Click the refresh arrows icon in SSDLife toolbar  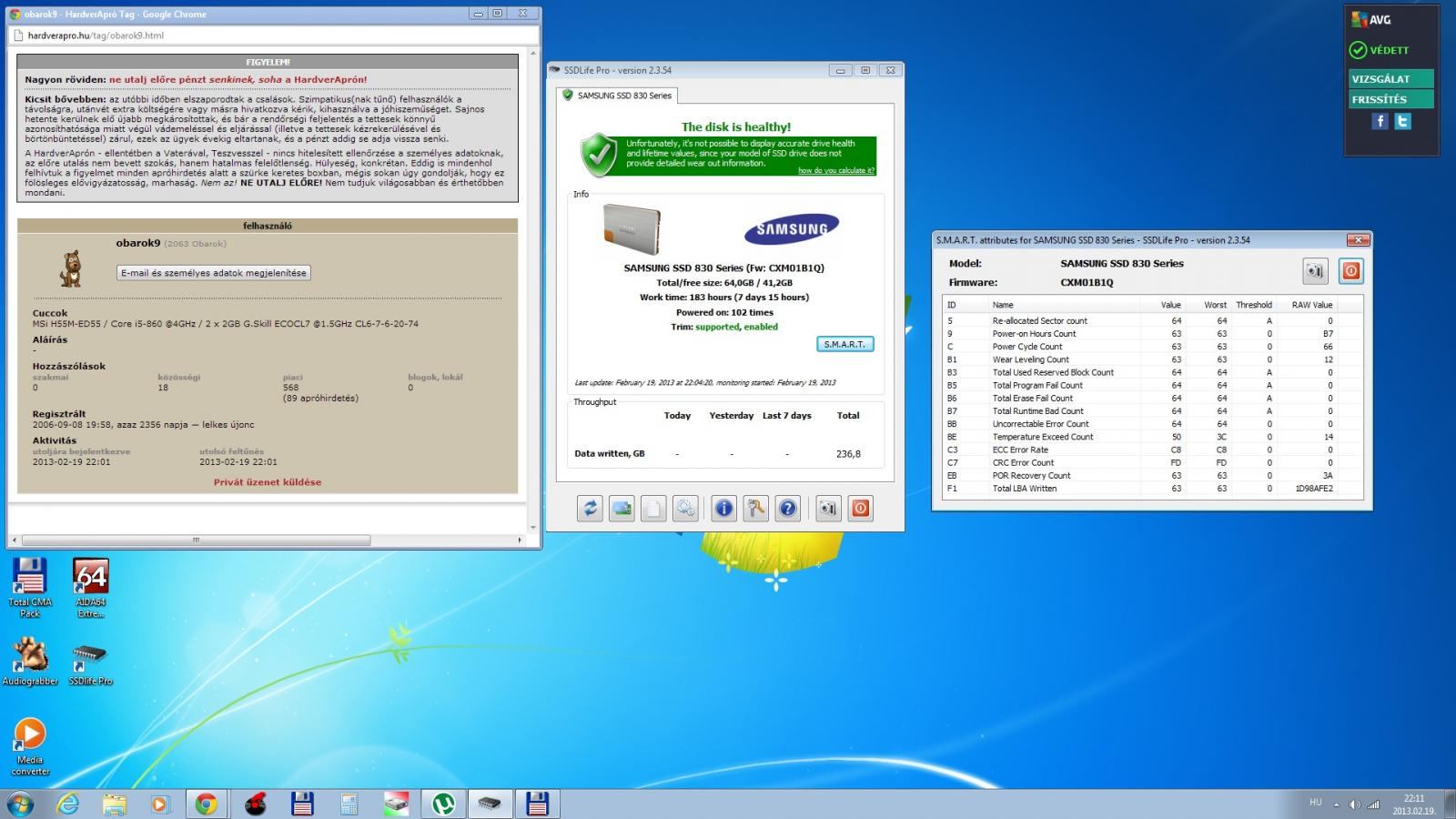pos(590,509)
